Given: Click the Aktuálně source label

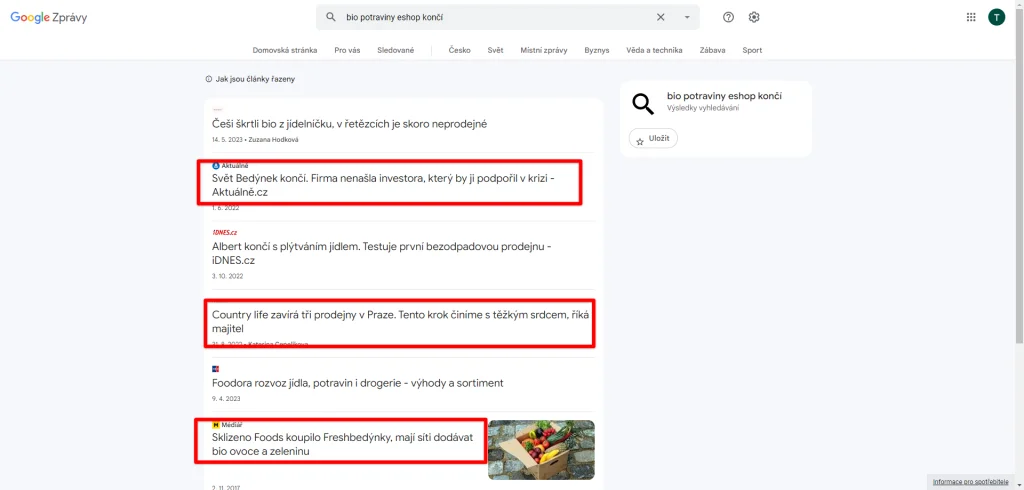Looking at the screenshot, I should pos(231,166).
